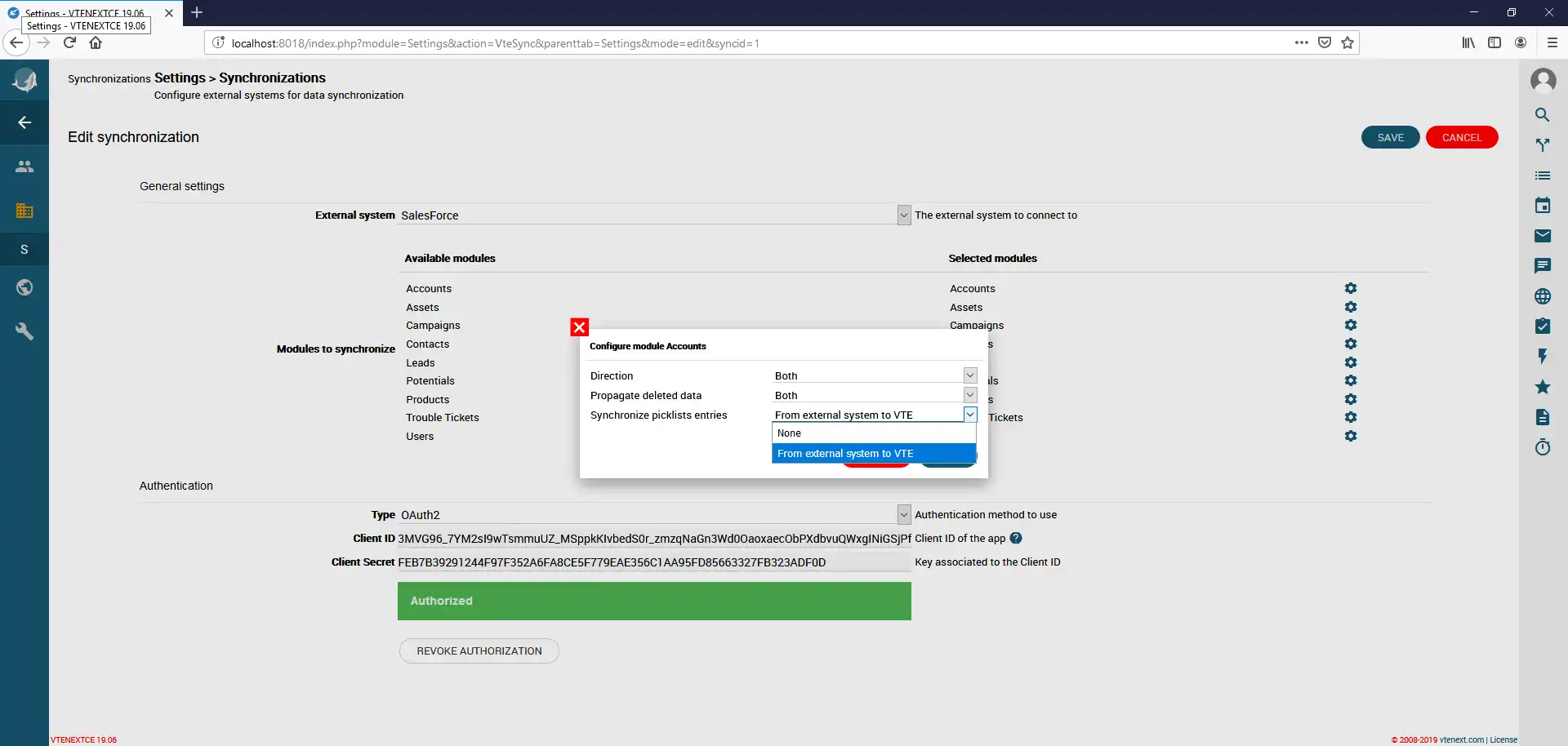Open the people group icon in left sidebar

[24, 167]
